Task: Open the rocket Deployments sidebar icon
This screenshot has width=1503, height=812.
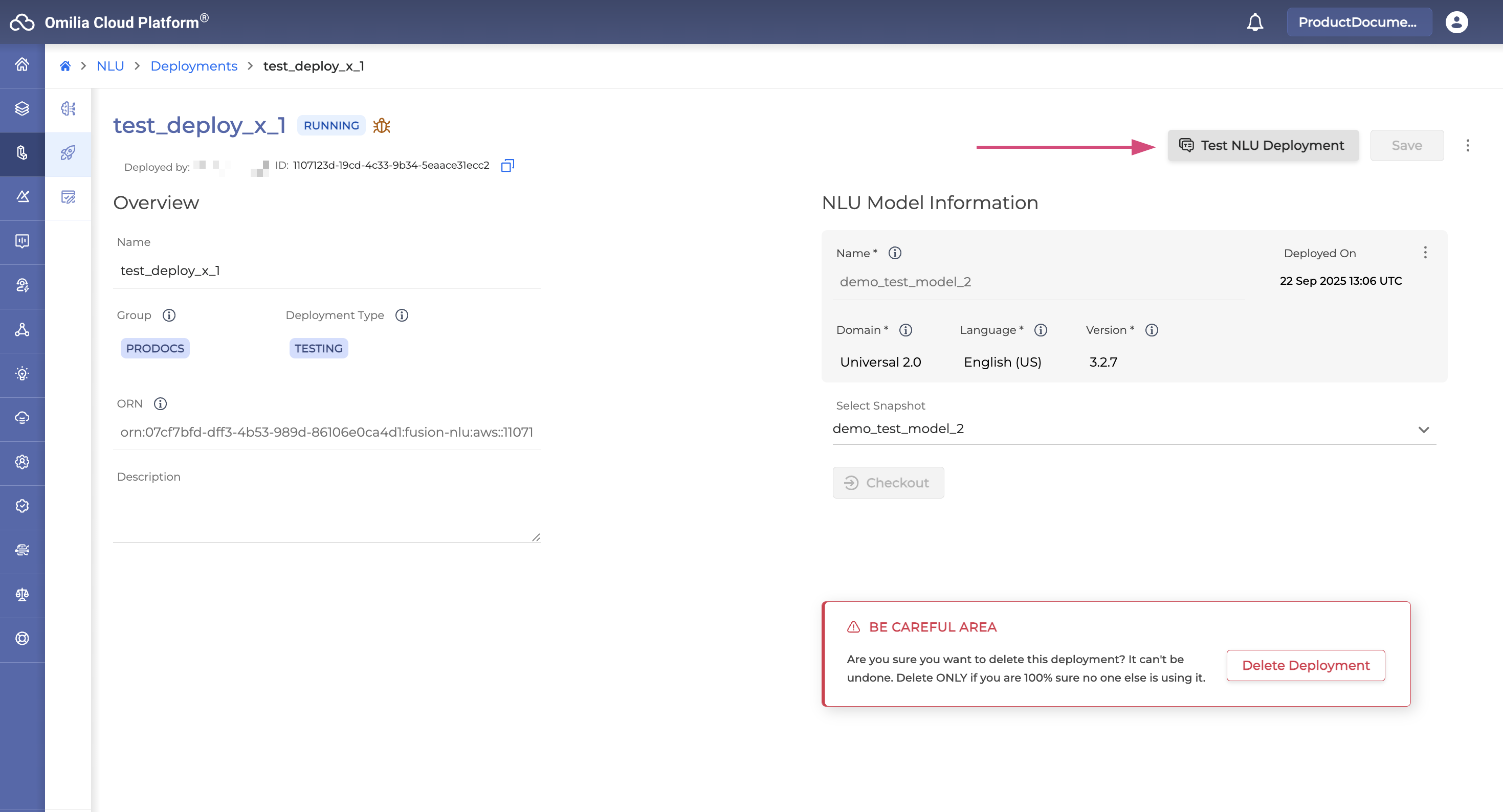Action: 68,153
